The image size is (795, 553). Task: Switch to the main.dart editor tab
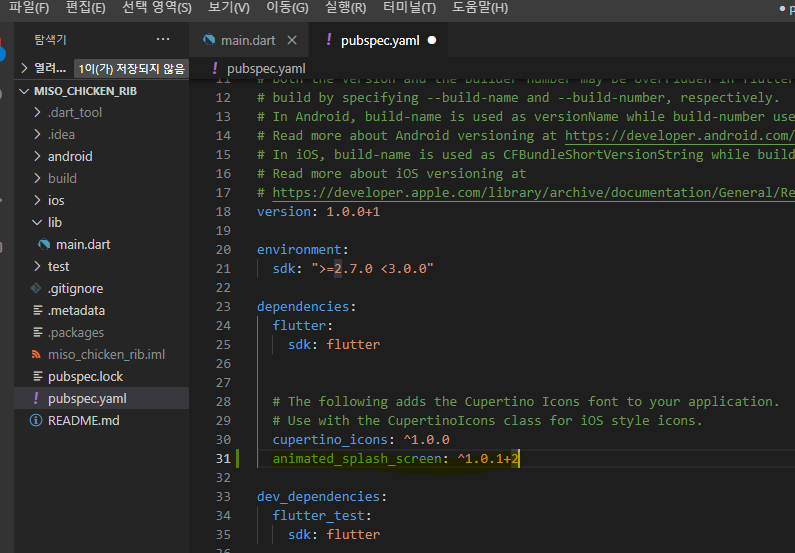pos(248,40)
